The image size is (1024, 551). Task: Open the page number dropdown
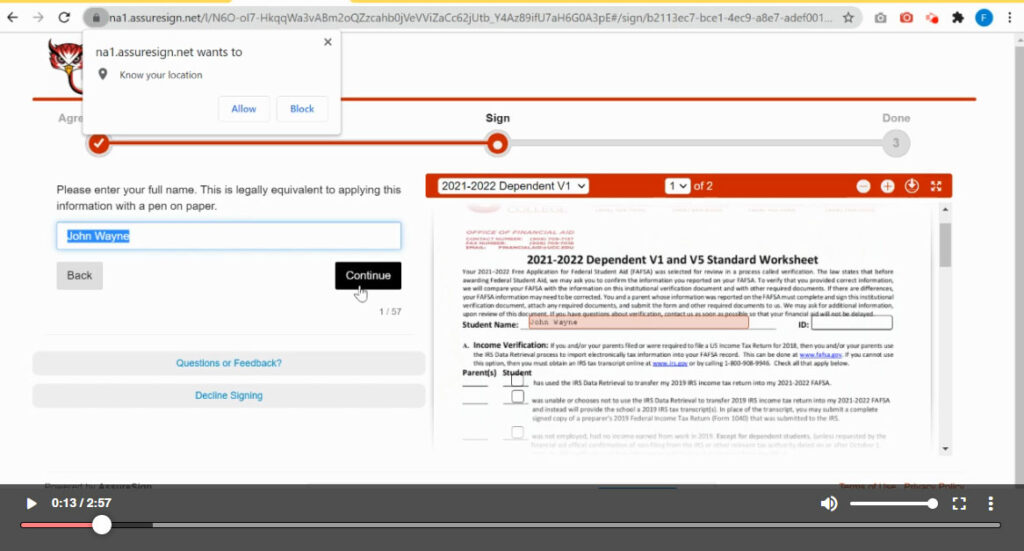point(677,186)
